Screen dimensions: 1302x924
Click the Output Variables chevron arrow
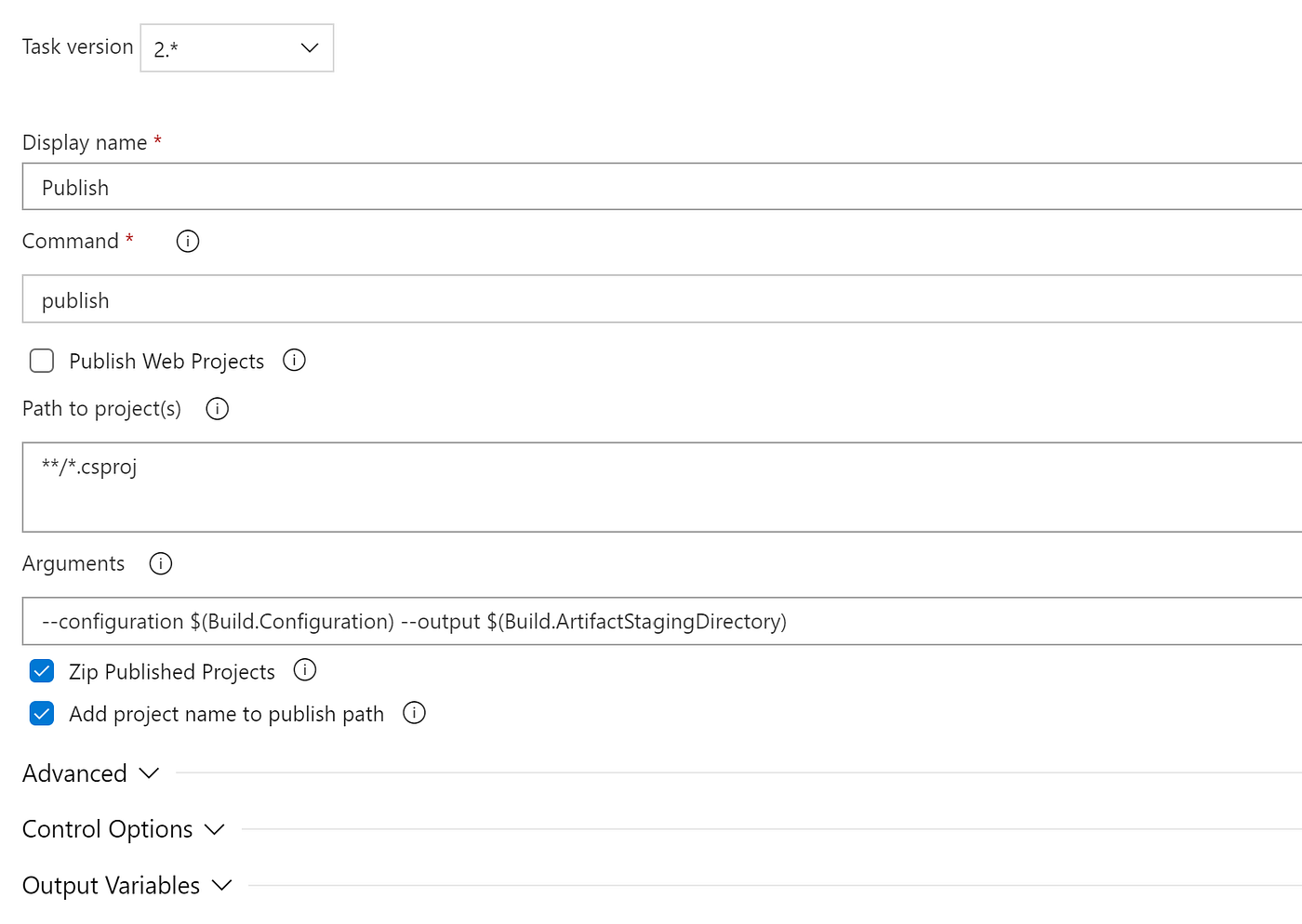(221, 886)
